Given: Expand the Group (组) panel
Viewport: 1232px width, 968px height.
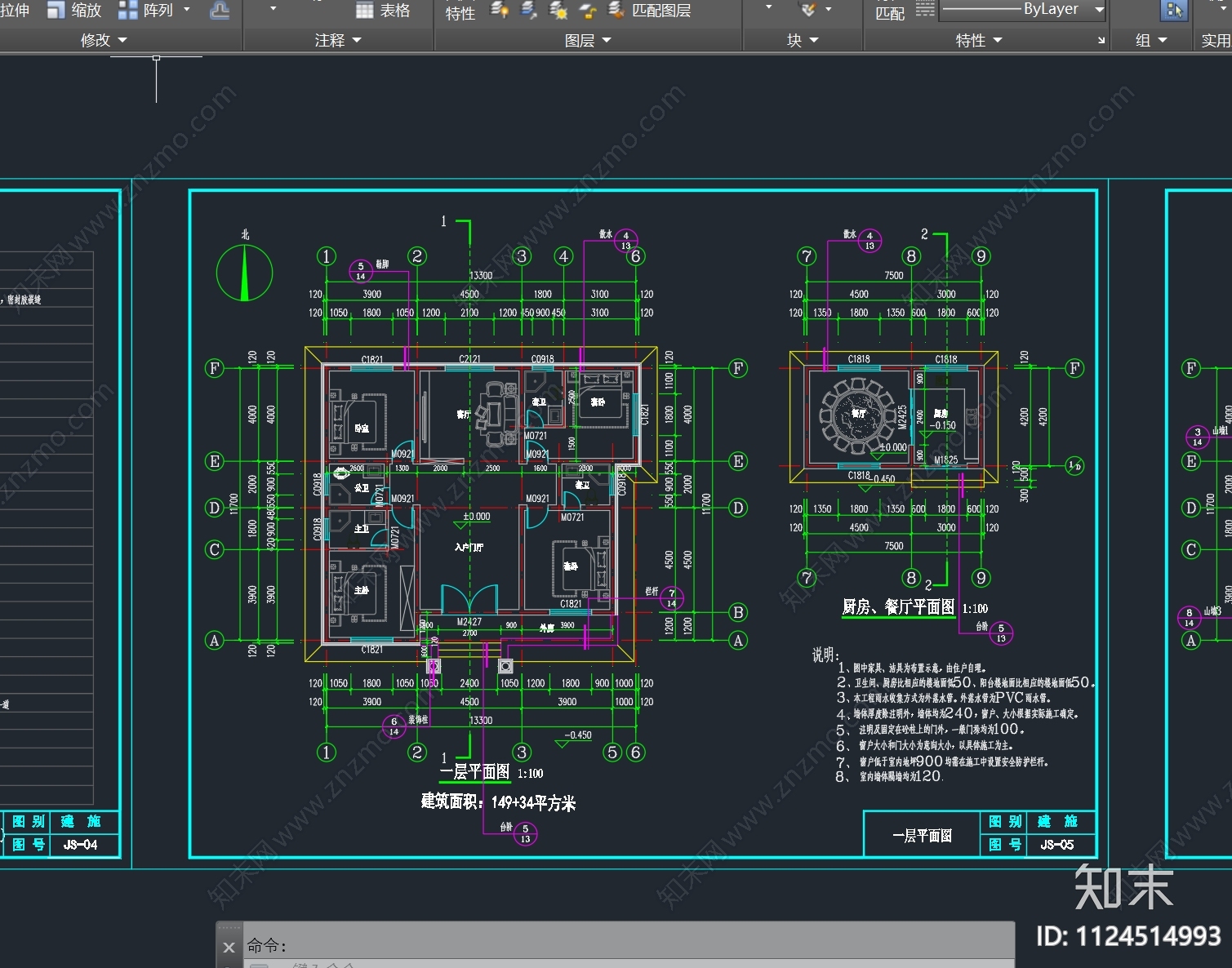Looking at the screenshot, I should [x=1151, y=40].
